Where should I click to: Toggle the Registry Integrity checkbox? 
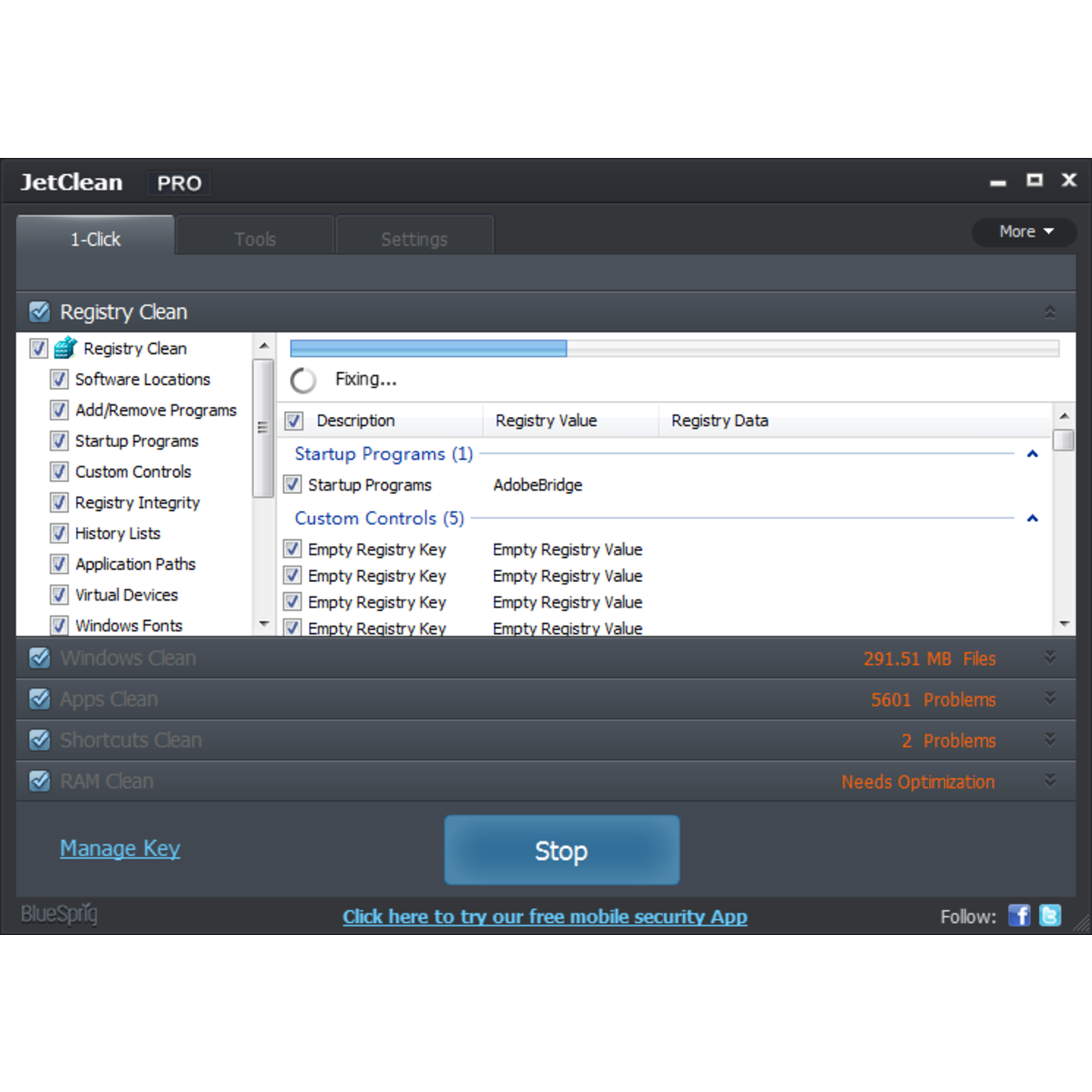(x=59, y=502)
